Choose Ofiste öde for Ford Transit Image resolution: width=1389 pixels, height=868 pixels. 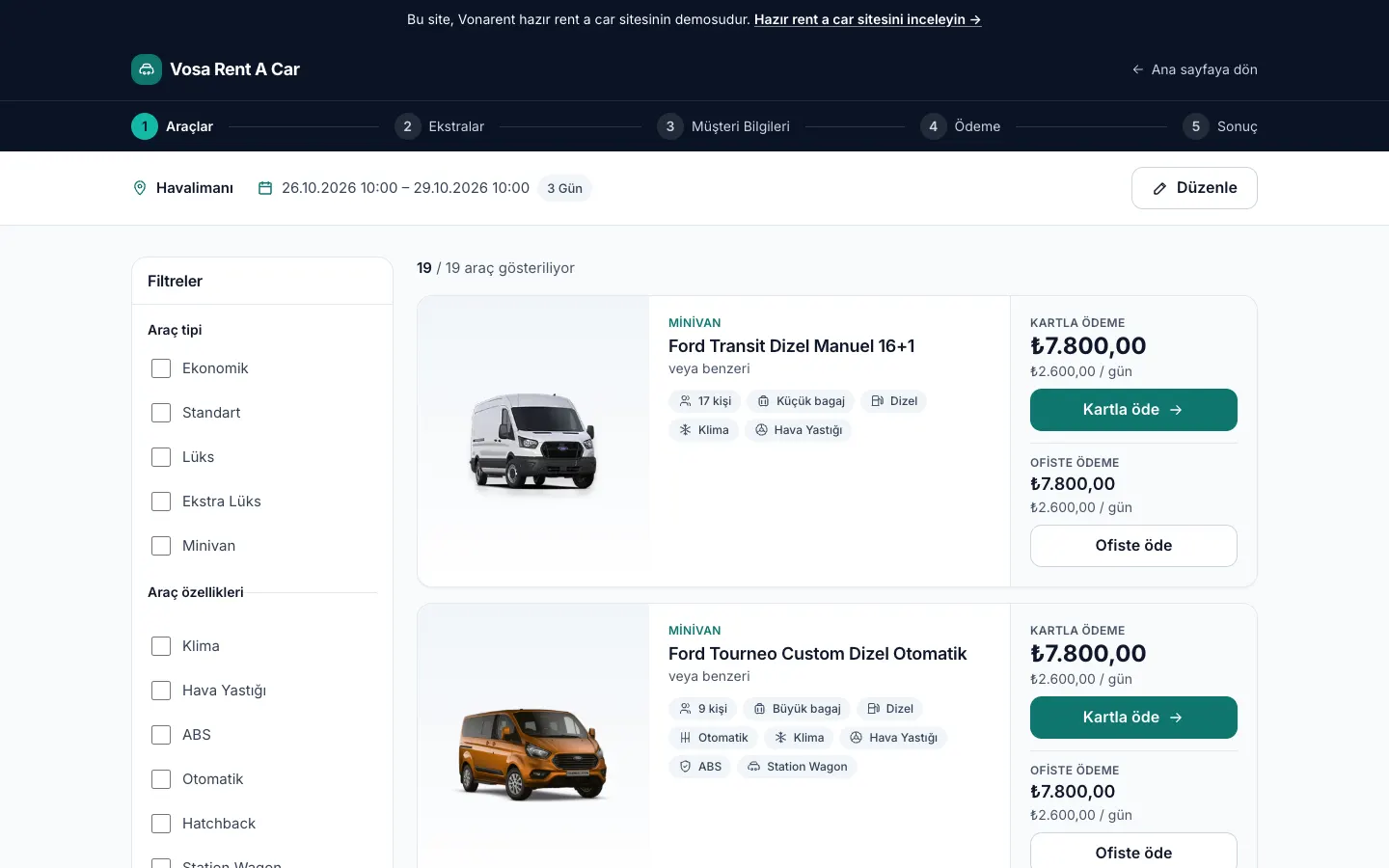pyautogui.click(x=1133, y=546)
